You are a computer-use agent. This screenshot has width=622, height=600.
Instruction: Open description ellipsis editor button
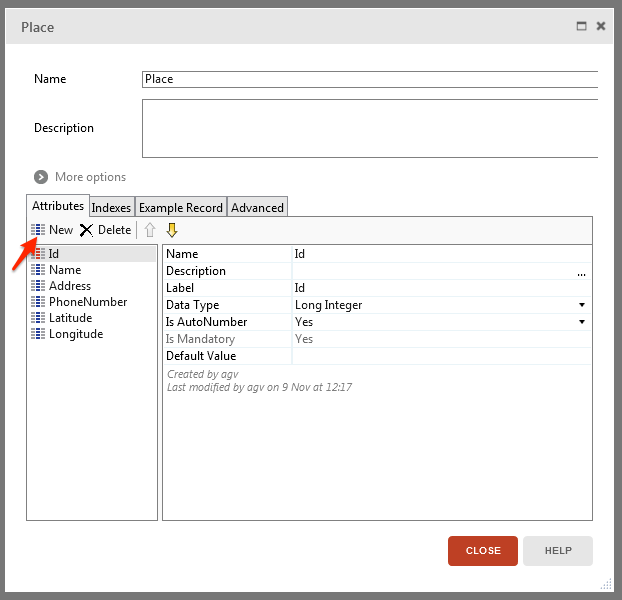[x=582, y=274]
